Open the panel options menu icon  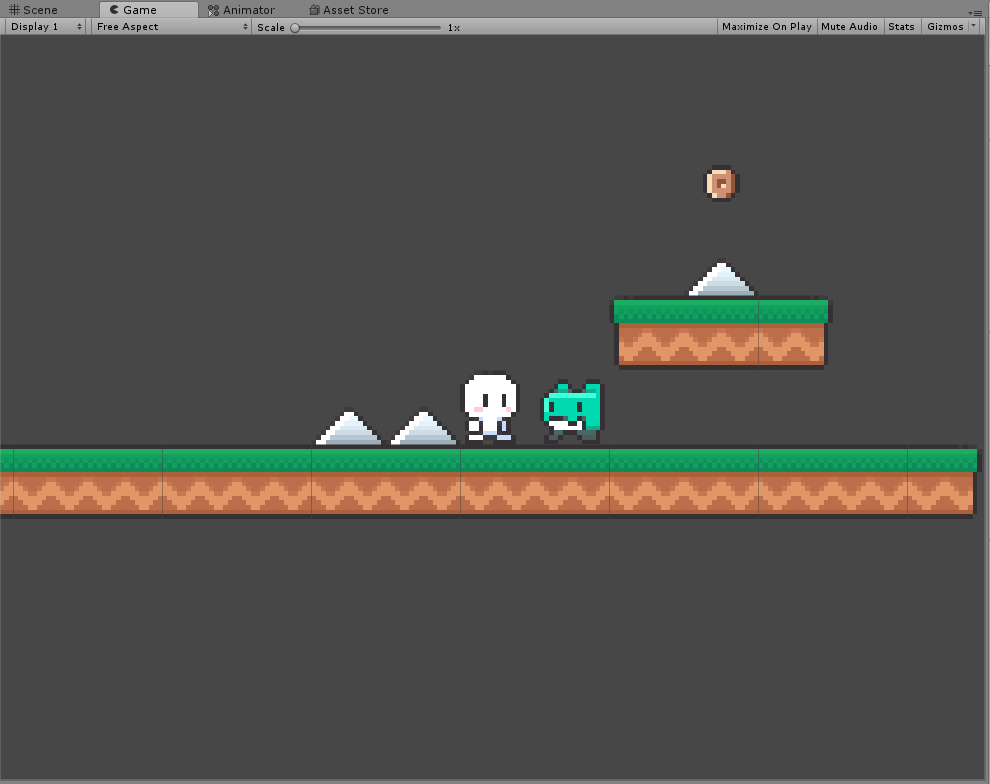point(975,13)
